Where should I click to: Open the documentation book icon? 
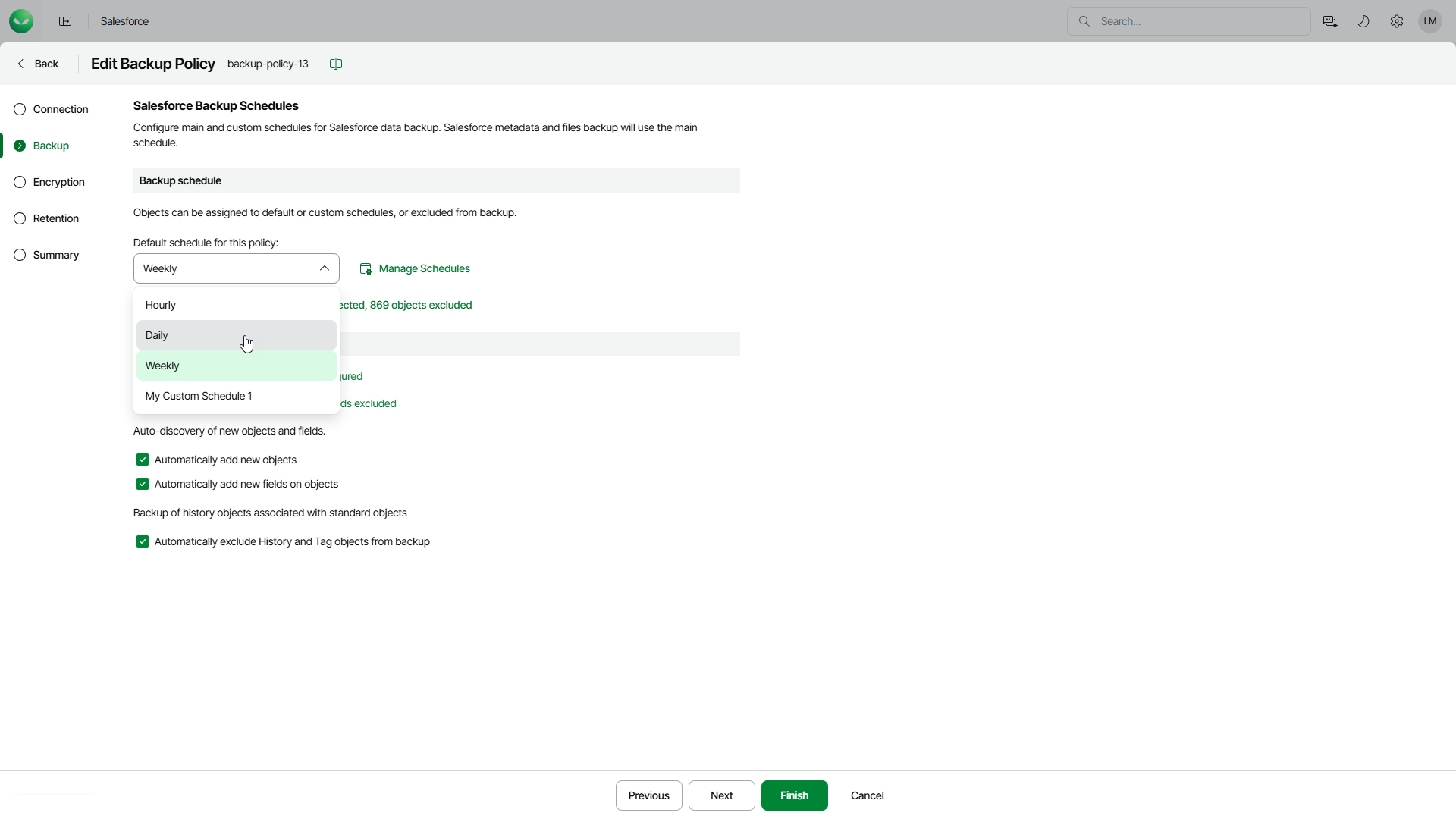336,64
